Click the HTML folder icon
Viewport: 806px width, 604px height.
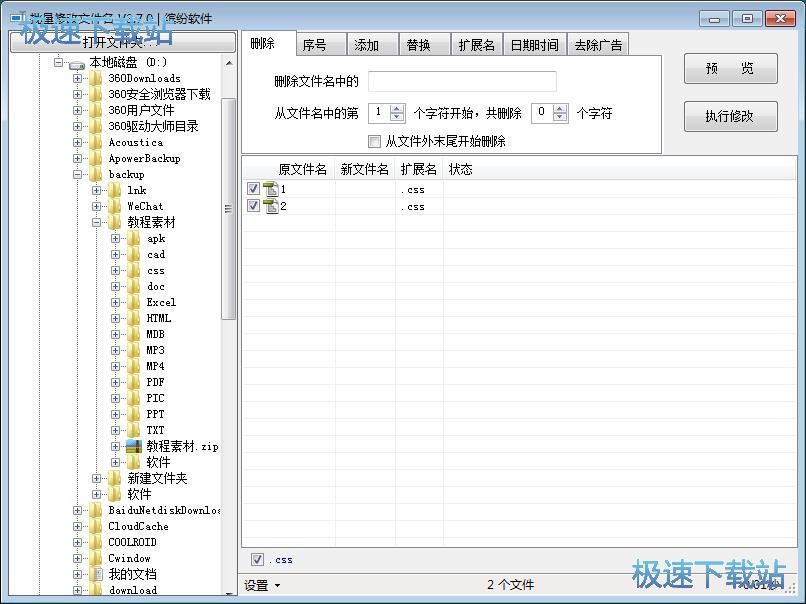coord(134,318)
